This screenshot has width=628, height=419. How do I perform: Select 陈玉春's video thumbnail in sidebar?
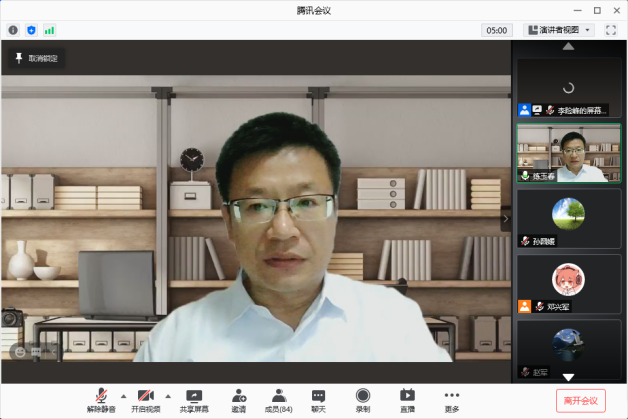pyautogui.click(x=568, y=152)
